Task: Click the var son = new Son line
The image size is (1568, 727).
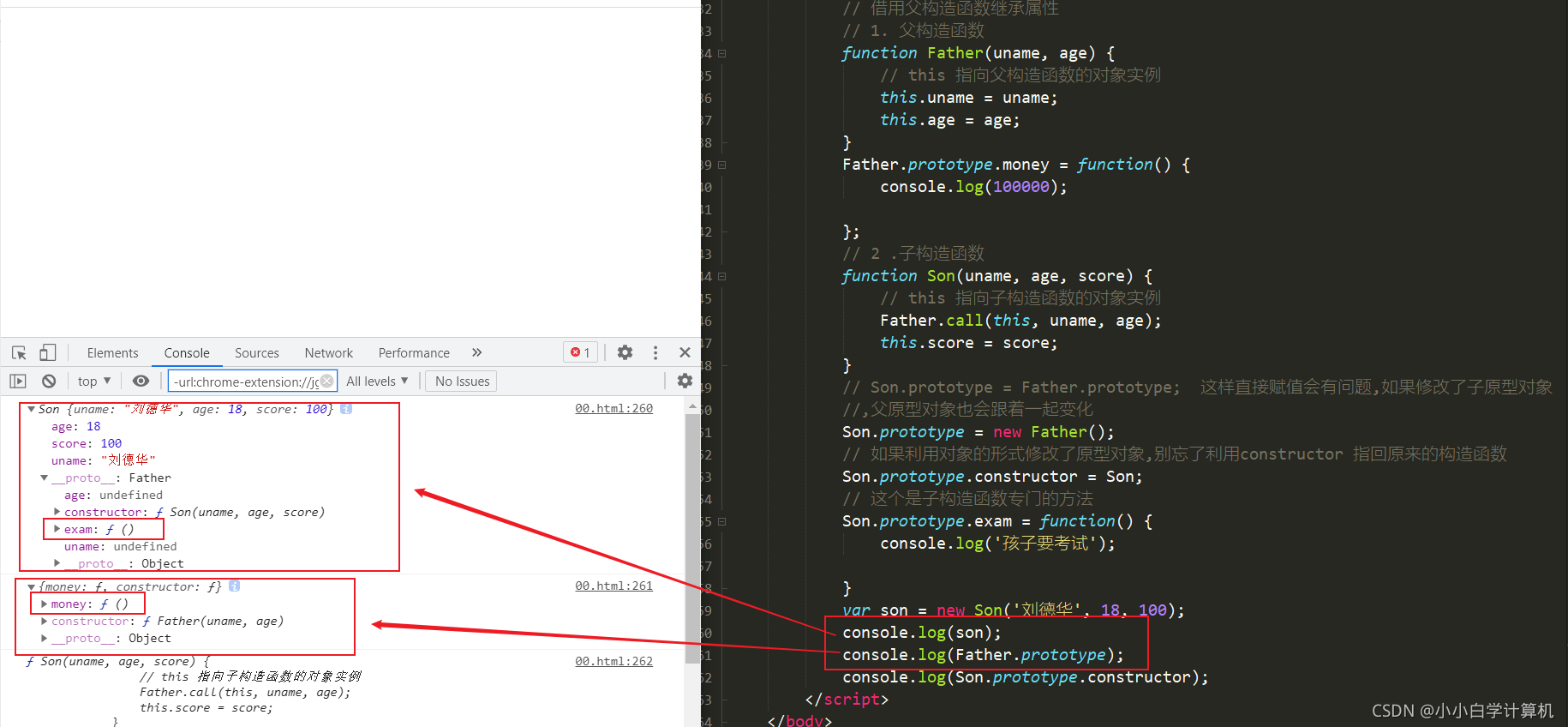Action: pyautogui.click(x=1014, y=610)
